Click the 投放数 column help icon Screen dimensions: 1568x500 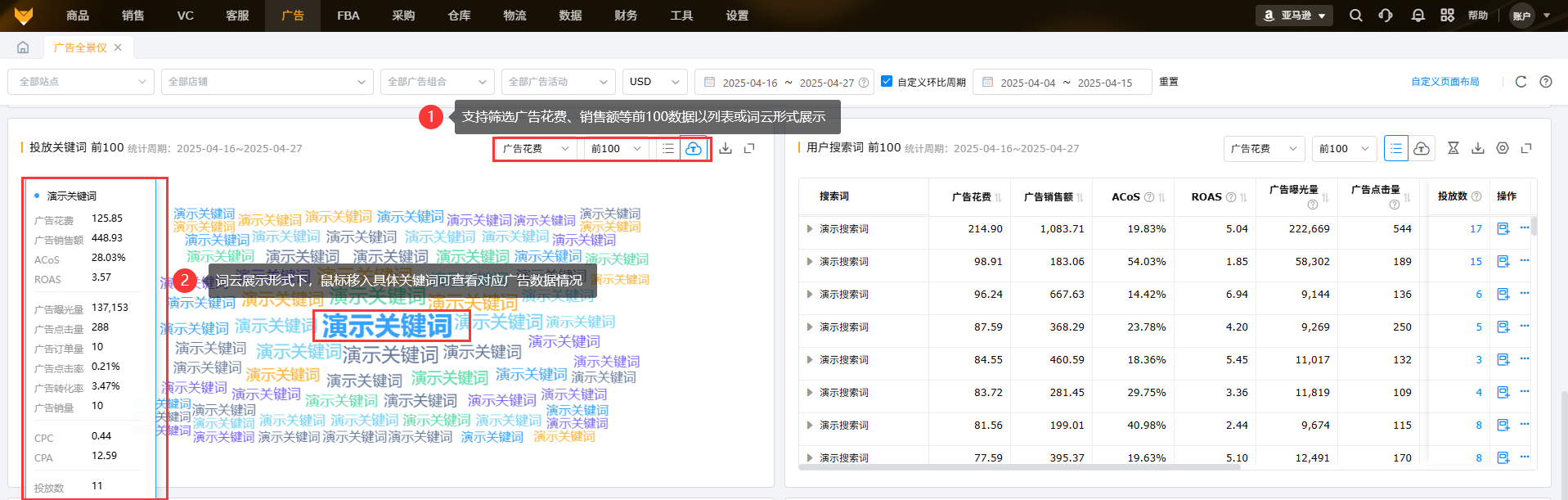[x=1476, y=196]
